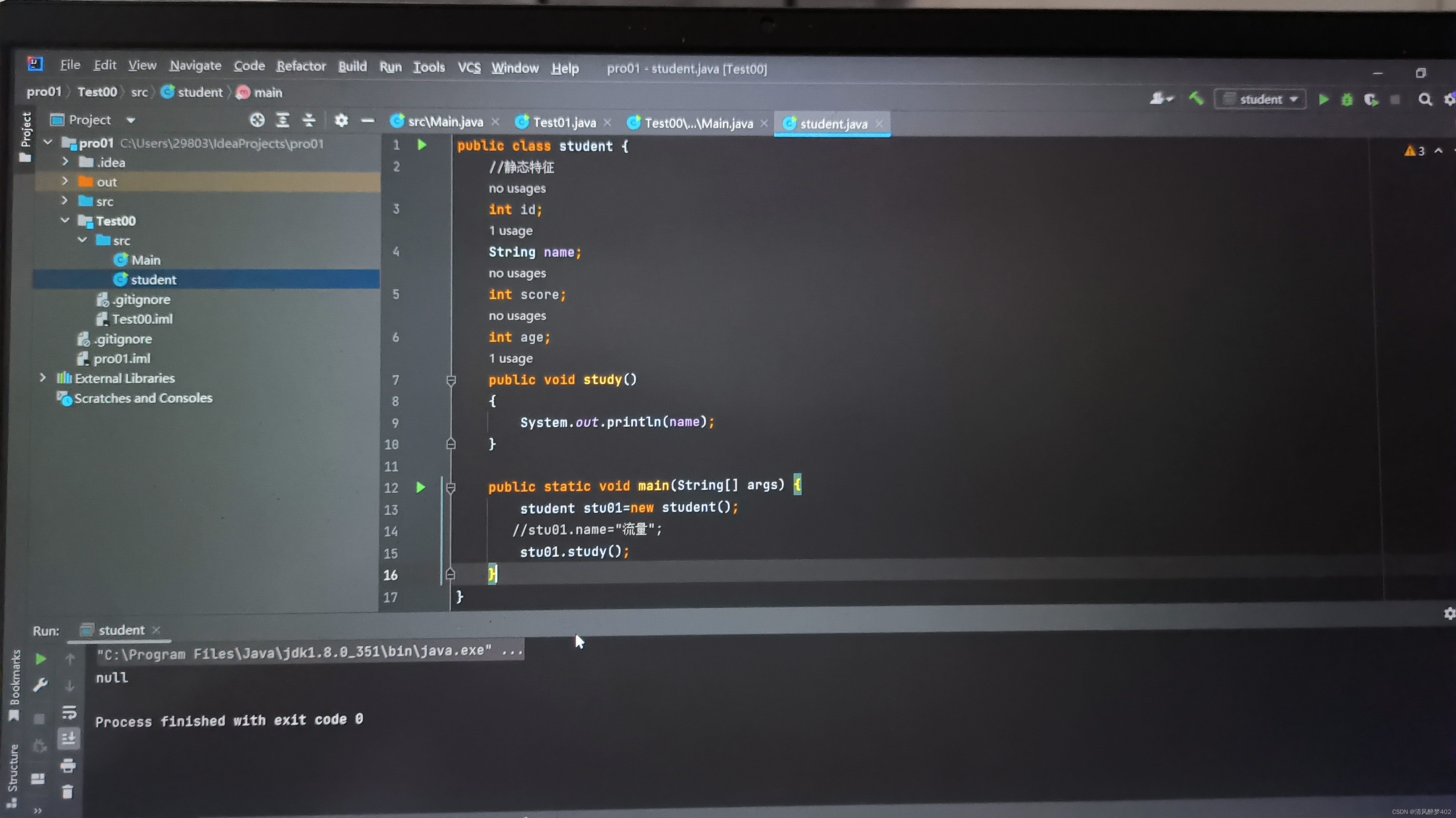Expand the .idea folder
1456x818 pixels.
(x=65, y=162)
